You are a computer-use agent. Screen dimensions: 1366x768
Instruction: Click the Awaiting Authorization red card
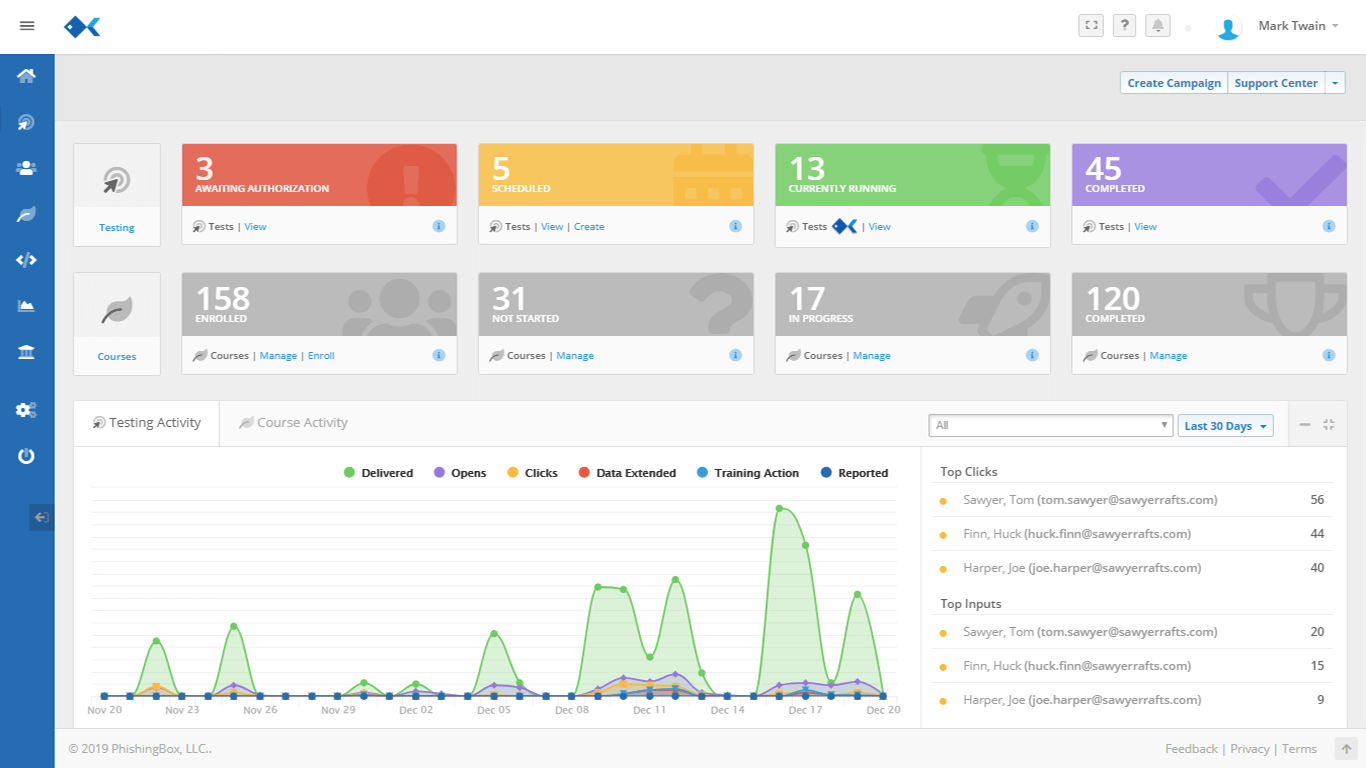click(319, 175)
